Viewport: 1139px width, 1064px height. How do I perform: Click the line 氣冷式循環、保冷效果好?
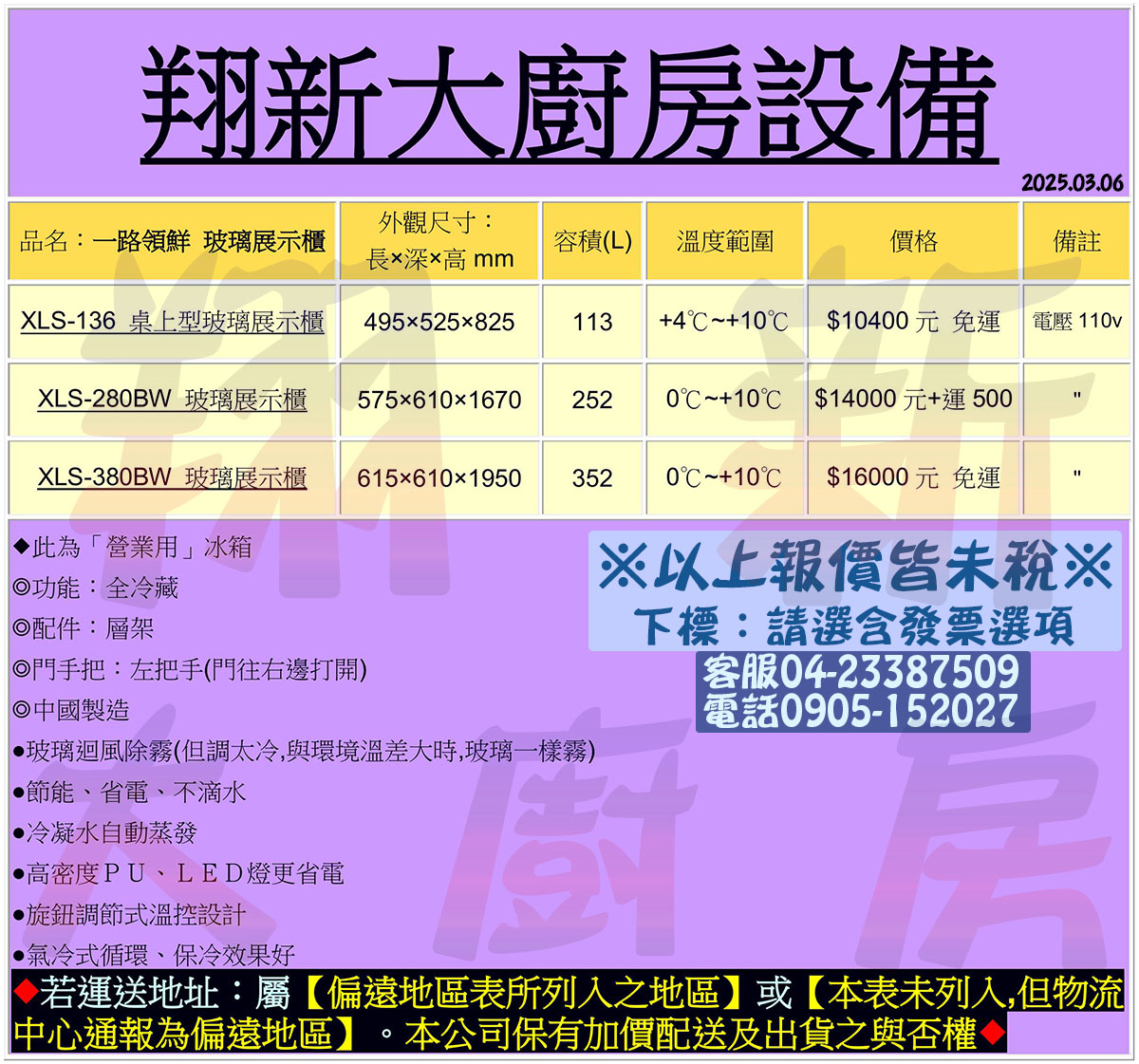coord(155,954)
